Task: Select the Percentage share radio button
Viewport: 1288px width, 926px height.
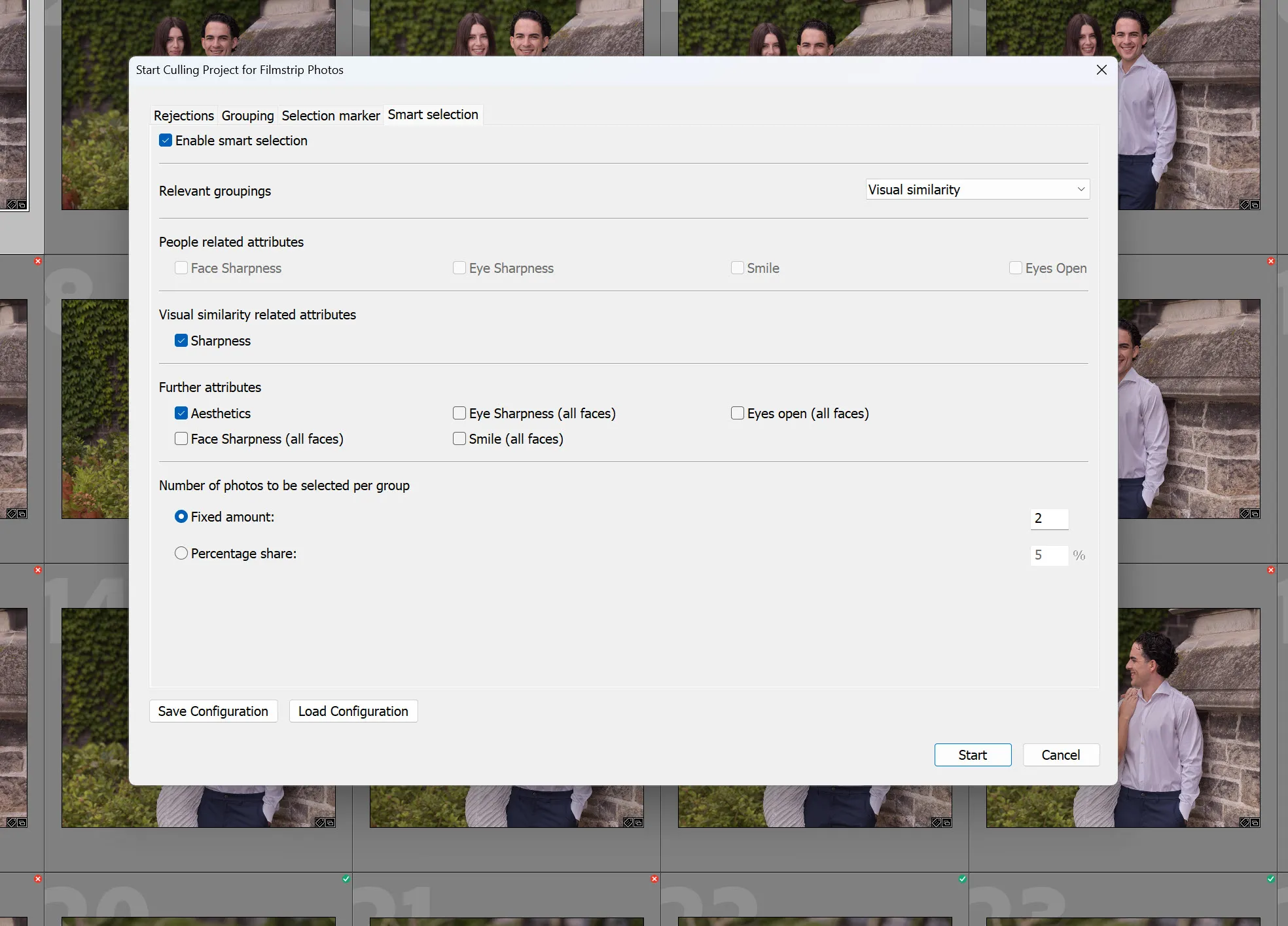Action: pos(181,554)
